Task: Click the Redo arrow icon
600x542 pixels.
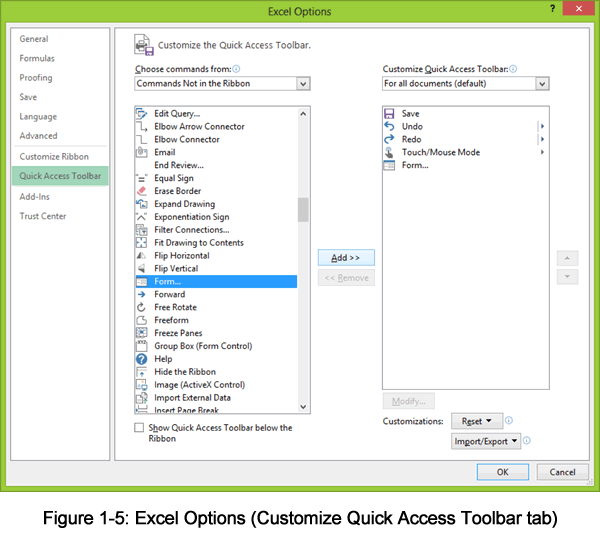Action: coord(389,140)
